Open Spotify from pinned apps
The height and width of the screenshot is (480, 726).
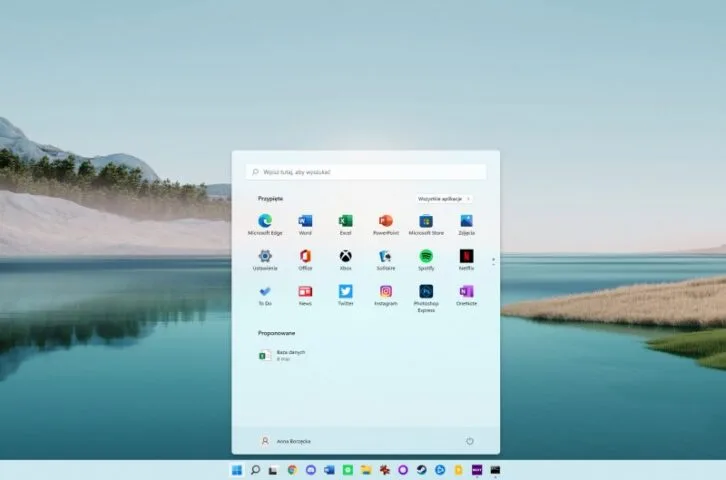point(426,260)
